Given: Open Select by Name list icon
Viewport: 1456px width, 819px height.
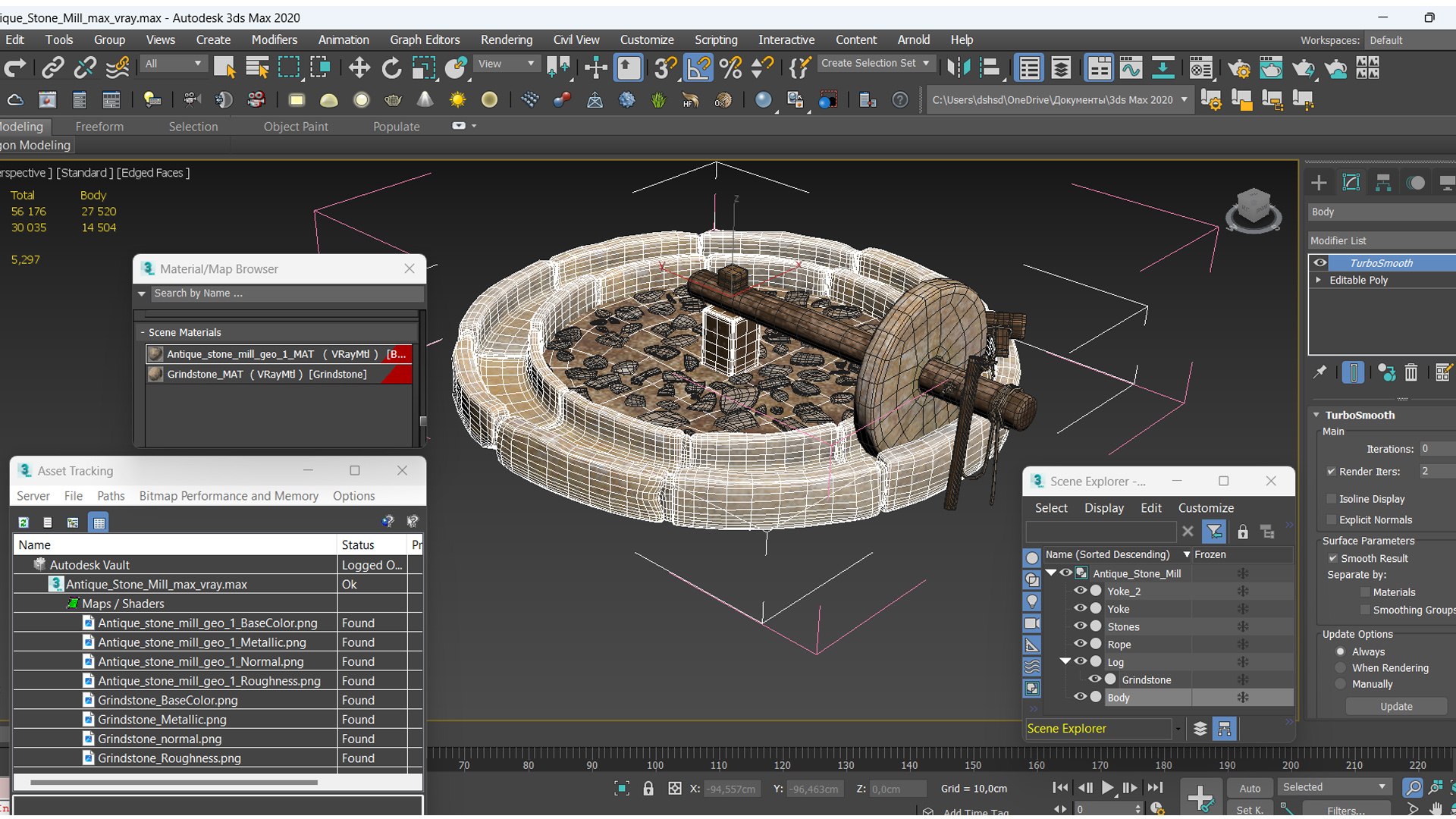Looking at the screenshot, I should coord(257,68).
